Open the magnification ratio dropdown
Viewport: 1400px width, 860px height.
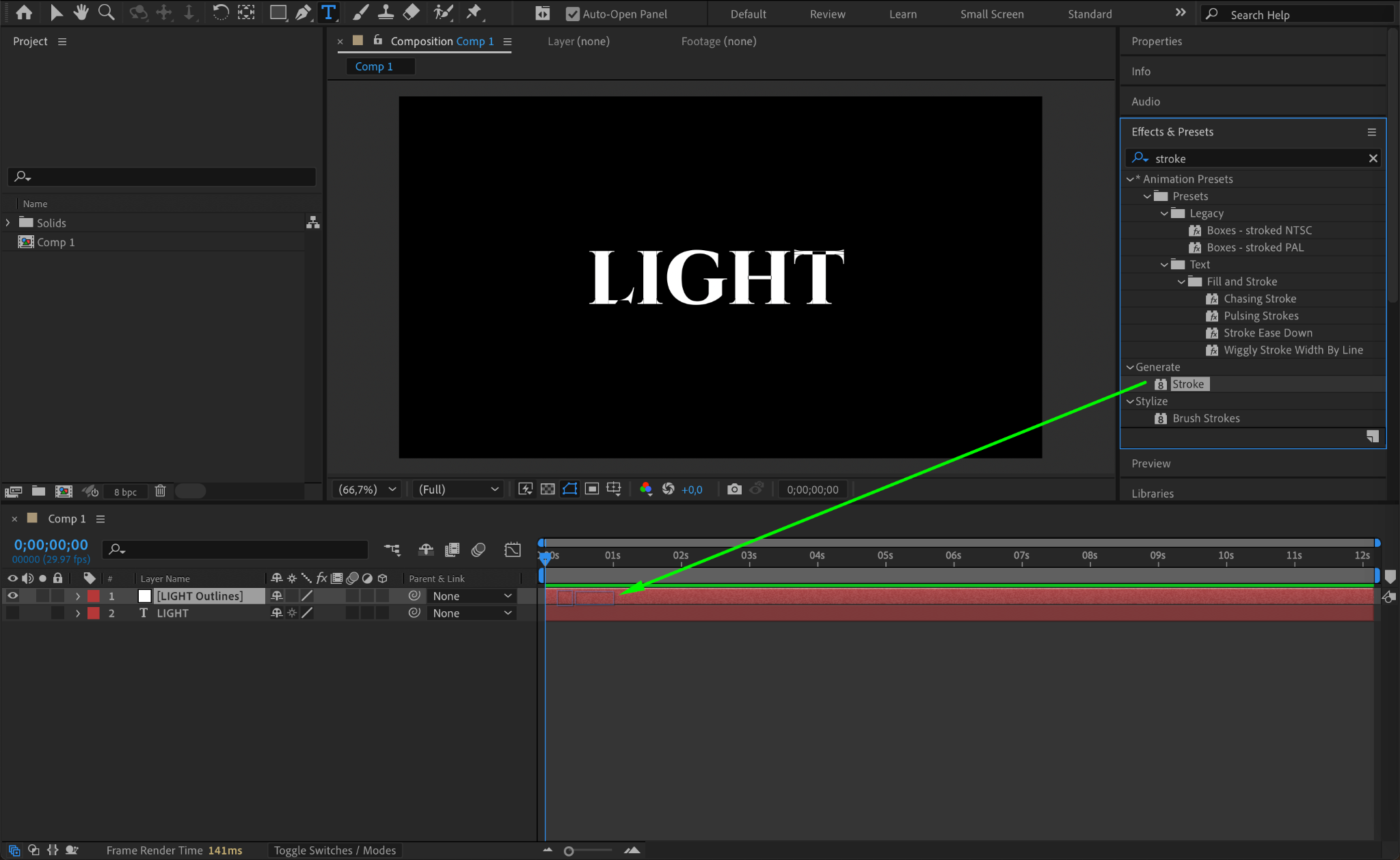[x=368, y=489]
